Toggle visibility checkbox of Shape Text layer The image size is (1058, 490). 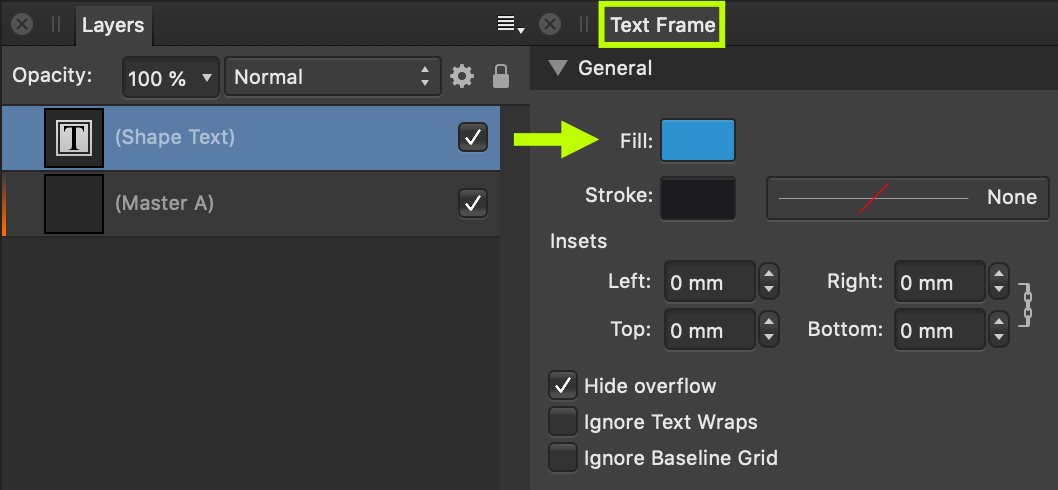(x=473, y=138)
